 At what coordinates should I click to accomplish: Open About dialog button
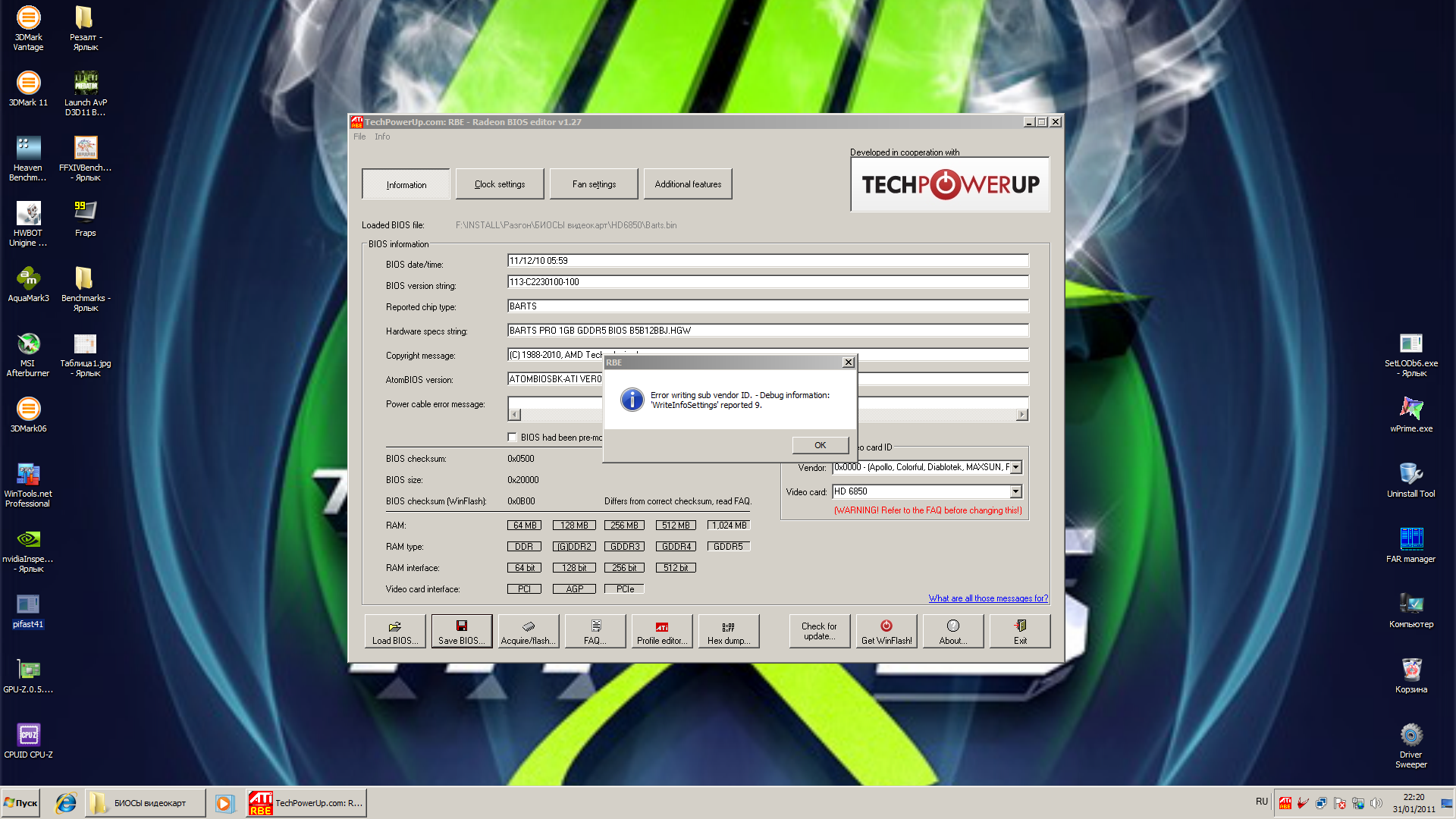[x=953, y=631]
